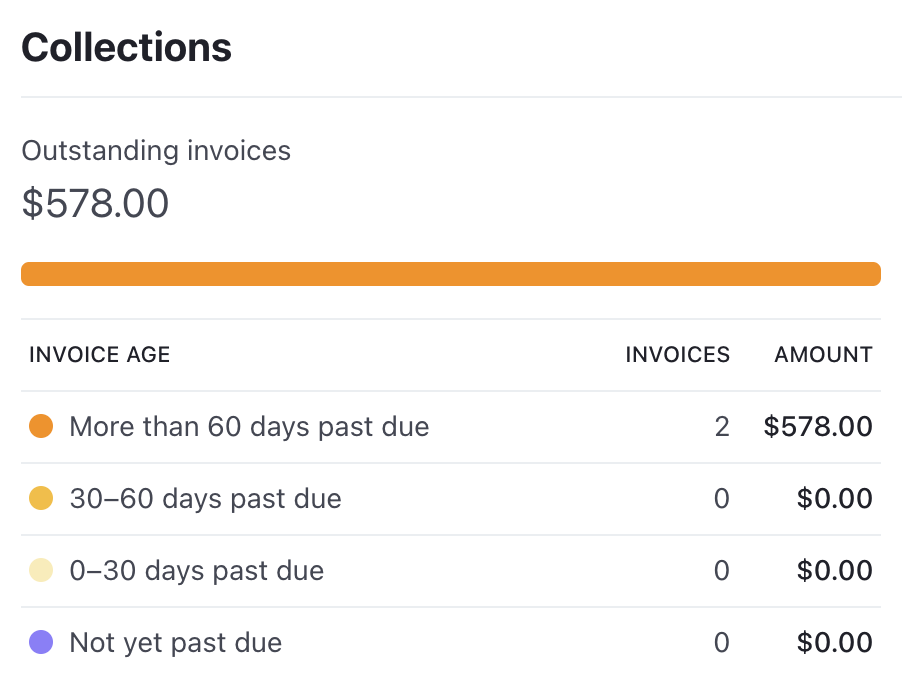Viewport: 902px width, 698px height.
Task: Click the orange dot for 60+ days past due
Action: pos(41,426)
